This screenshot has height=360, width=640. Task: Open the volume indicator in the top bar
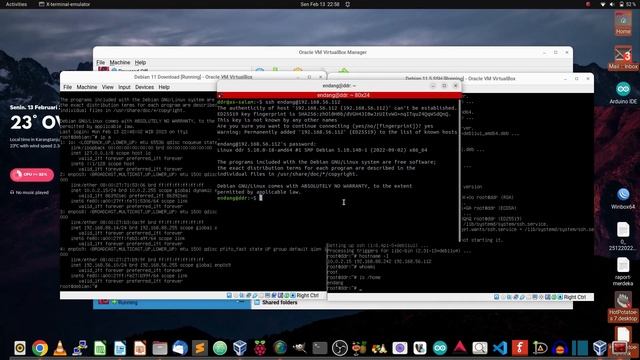coord(611,4)
